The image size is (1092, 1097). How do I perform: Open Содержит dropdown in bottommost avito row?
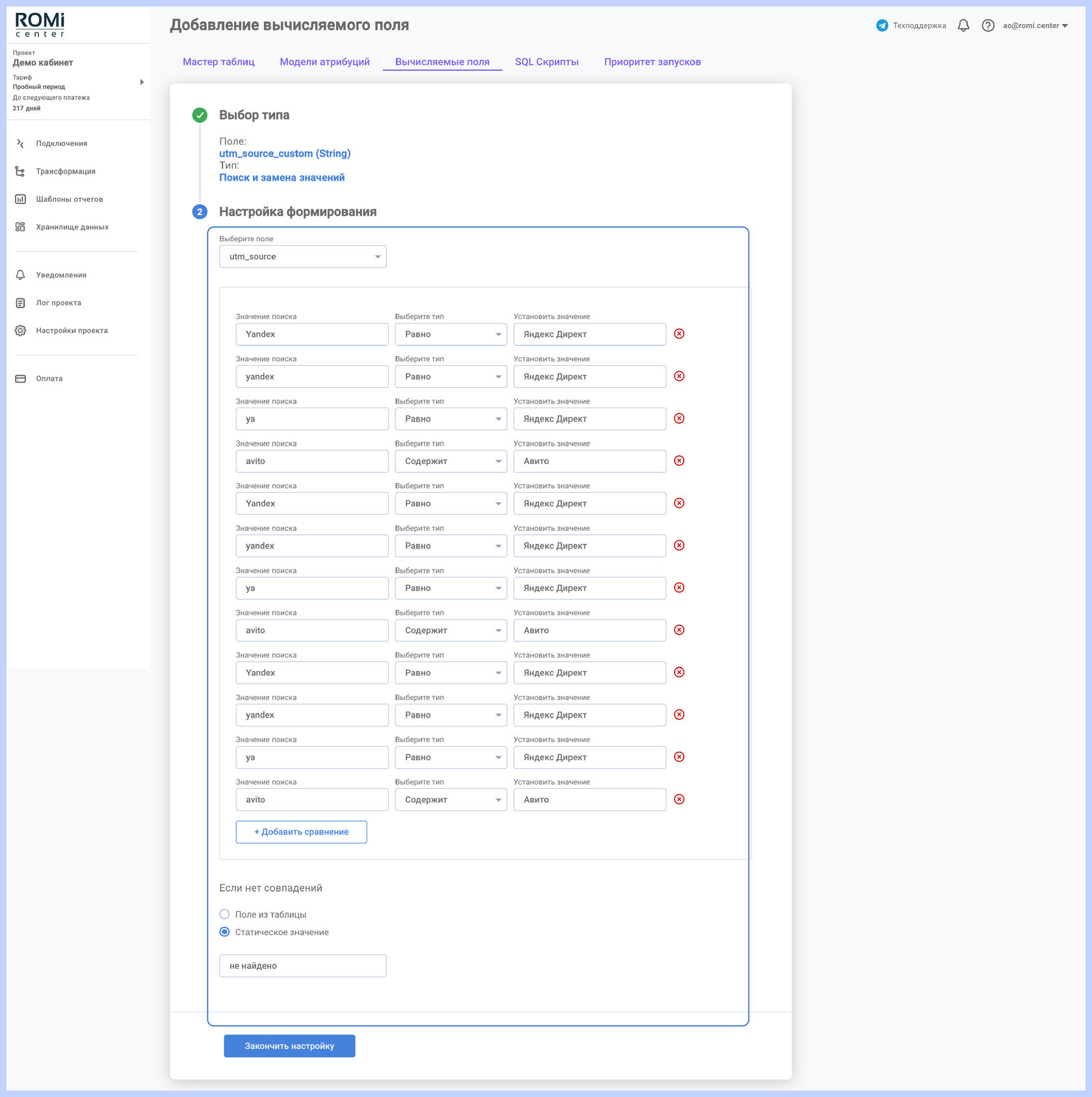click(451, 799)
